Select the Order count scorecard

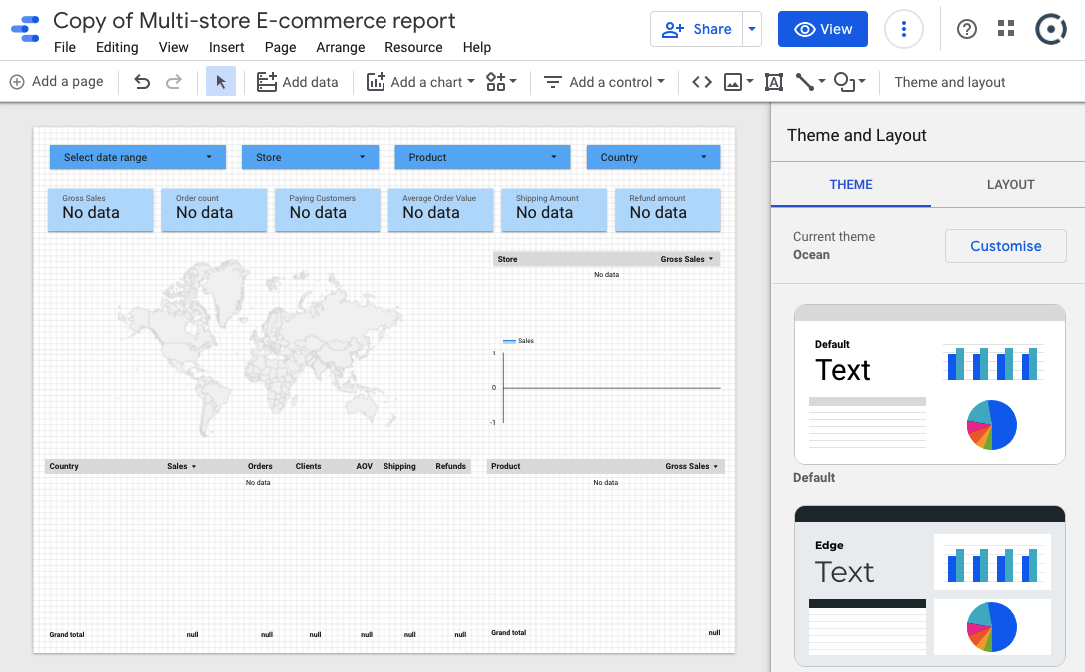214,210
